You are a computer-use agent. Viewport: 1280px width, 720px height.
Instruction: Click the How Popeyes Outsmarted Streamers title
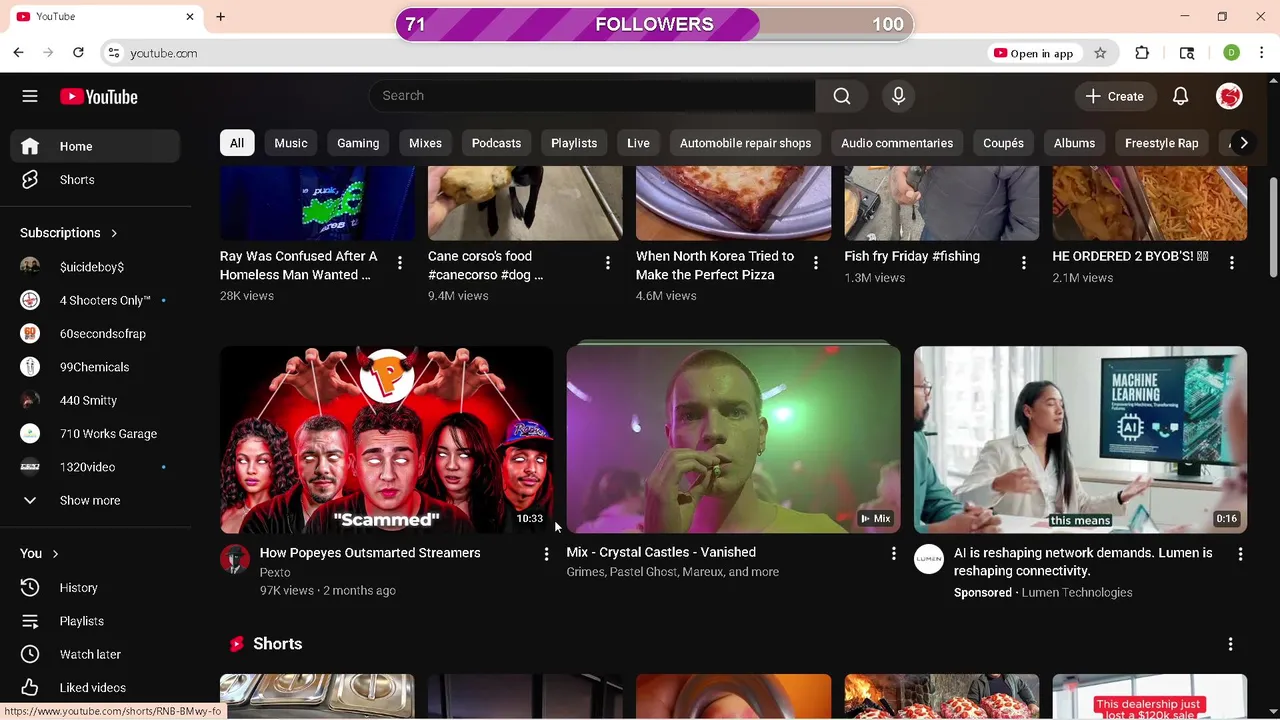[x=370, y=553]
